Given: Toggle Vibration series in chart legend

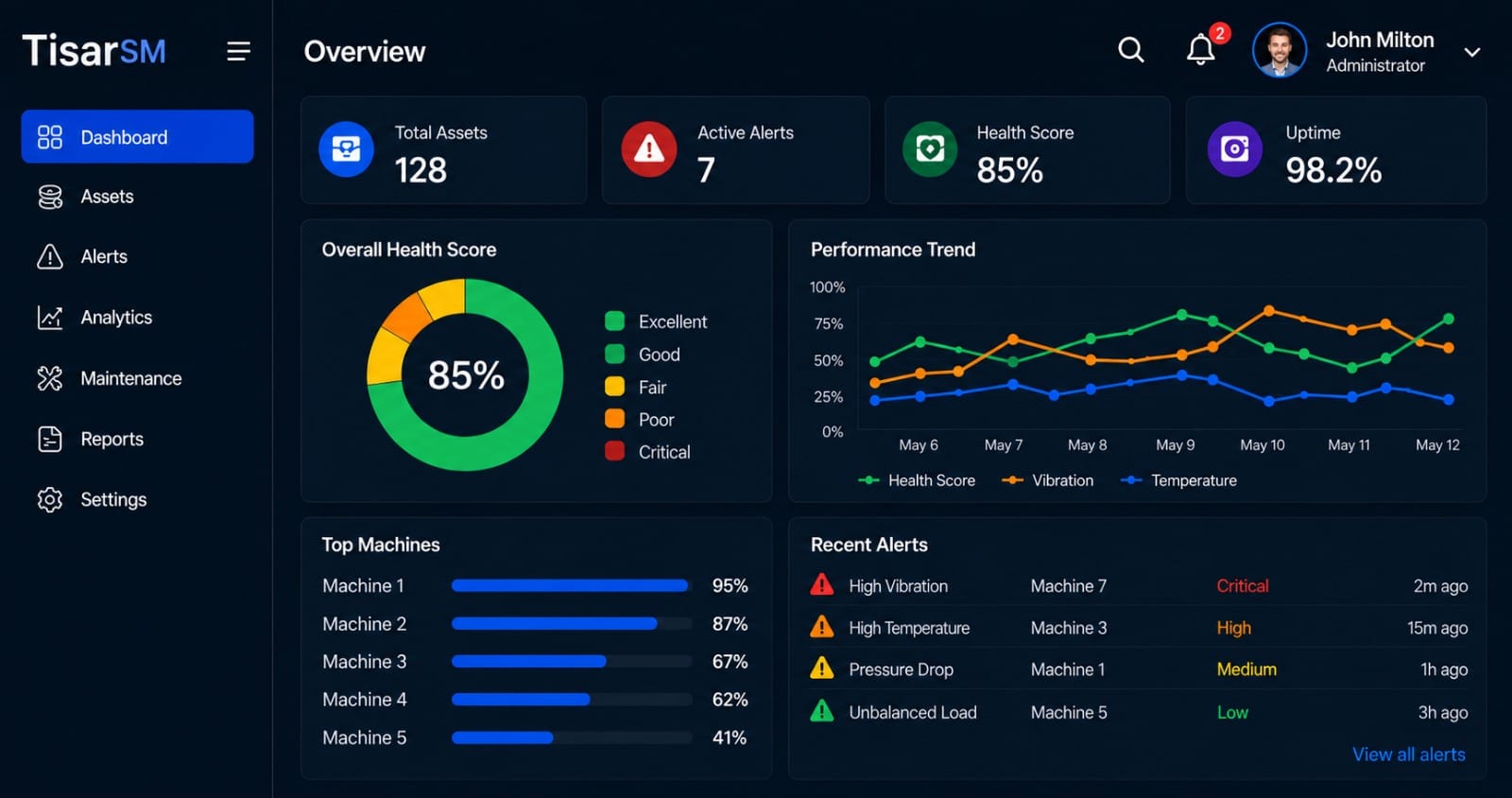Looking at the screenshot, I should coord(1047,480).
